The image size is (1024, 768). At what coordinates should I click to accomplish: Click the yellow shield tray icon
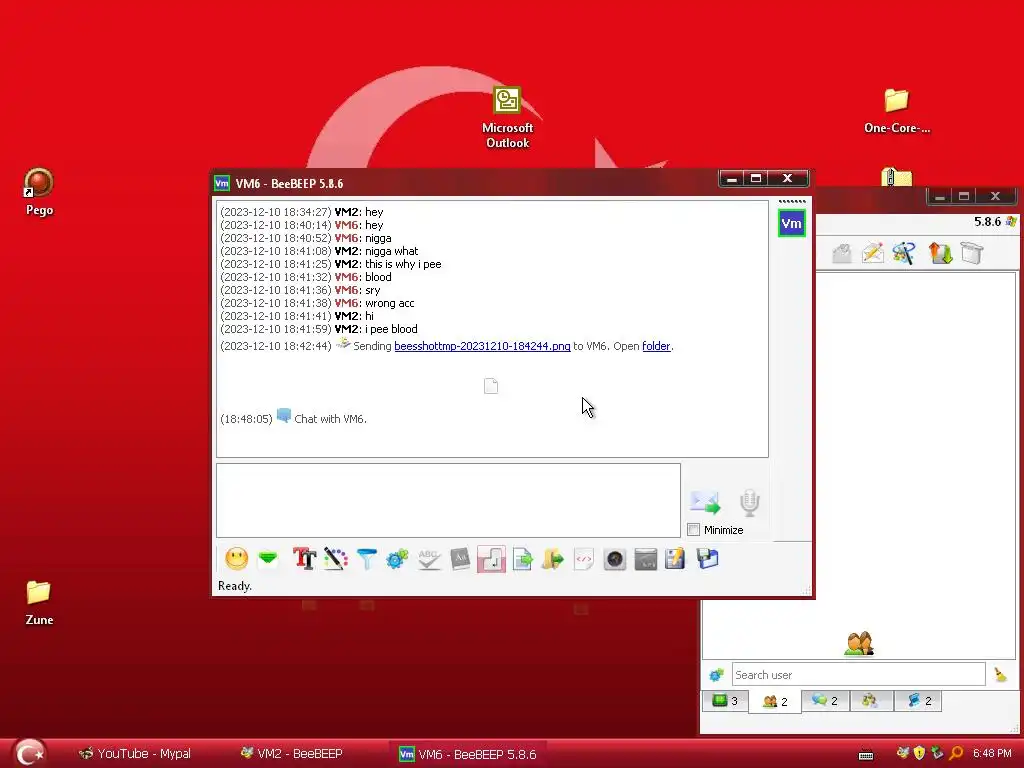coord(920,753)
